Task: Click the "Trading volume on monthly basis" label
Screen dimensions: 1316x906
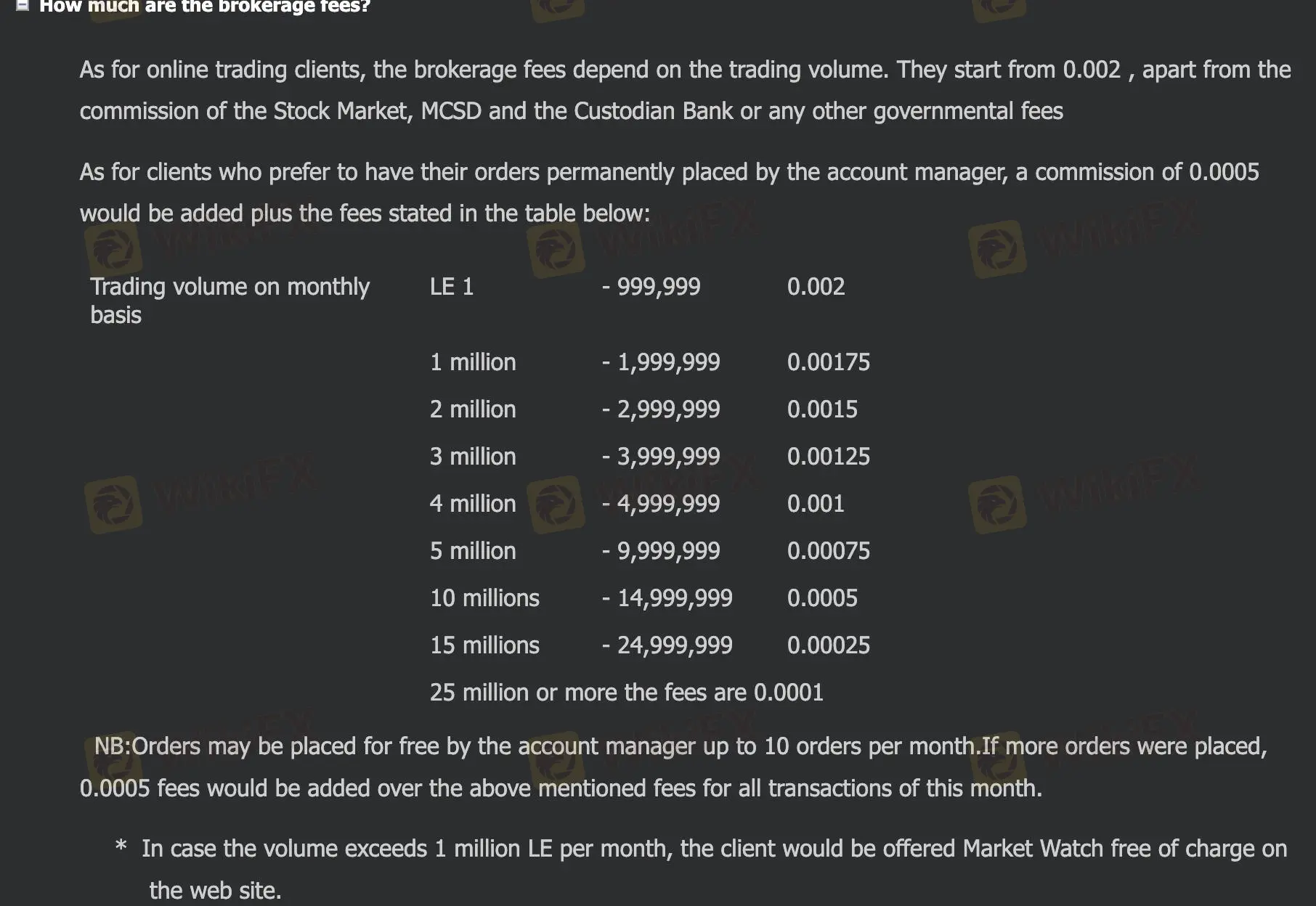Action: 230,301
